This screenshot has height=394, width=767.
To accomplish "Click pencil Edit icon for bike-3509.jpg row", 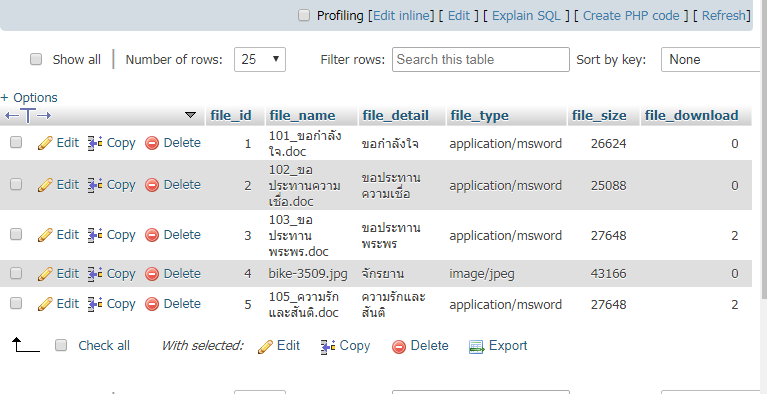I will pyautogui.click(x=45, y=274).
